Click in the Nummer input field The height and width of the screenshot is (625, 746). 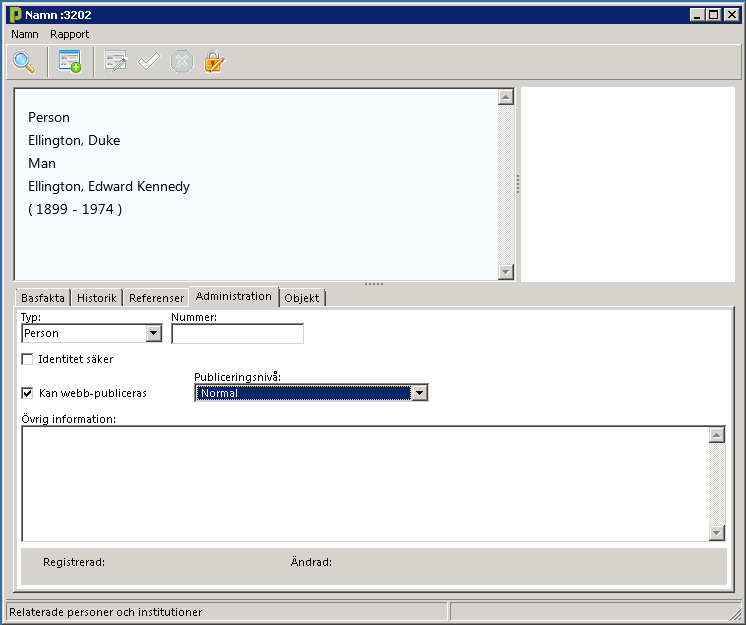[237, 333]
